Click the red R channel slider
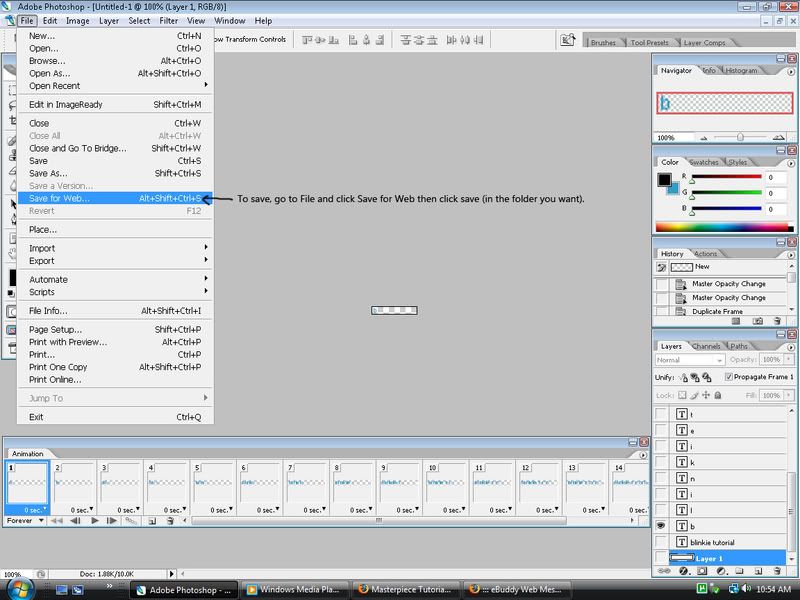Viewport: 800px width, 600px height. coord(727,177)
